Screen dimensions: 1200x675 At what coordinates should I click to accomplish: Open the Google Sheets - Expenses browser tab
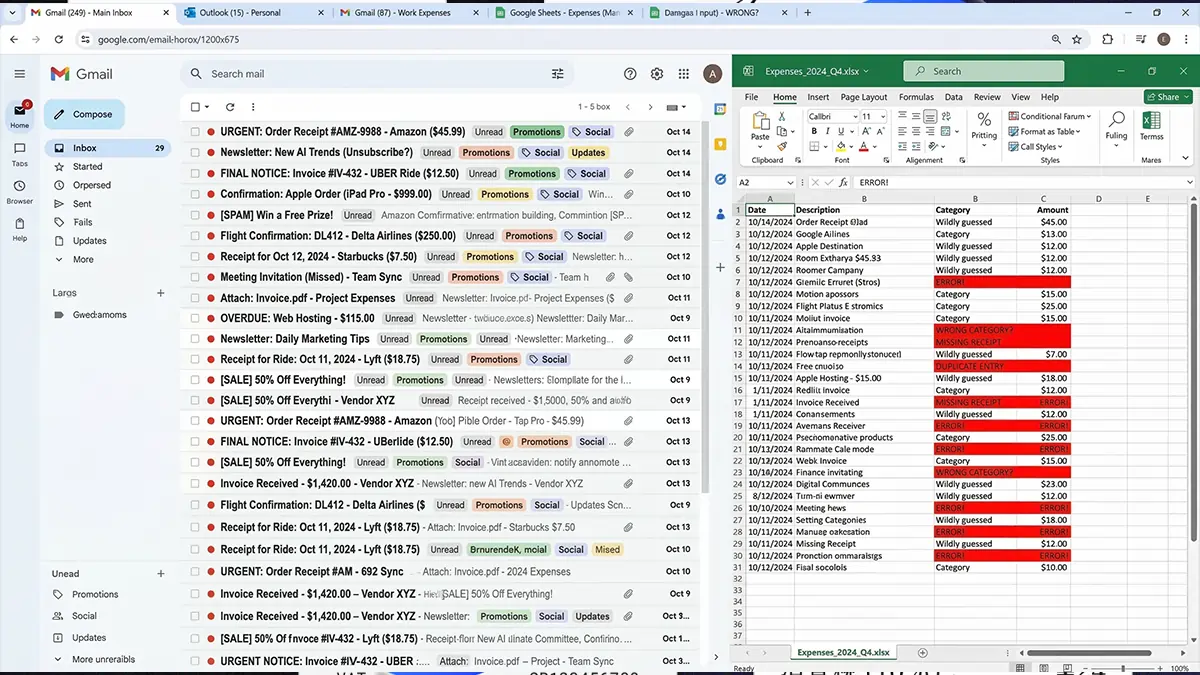click(554, 14)
